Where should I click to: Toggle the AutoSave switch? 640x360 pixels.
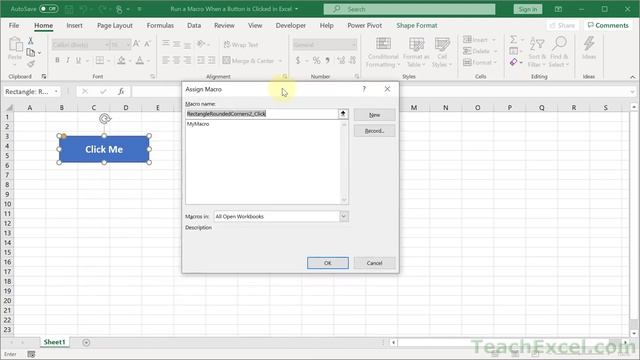tap(49, 9)
